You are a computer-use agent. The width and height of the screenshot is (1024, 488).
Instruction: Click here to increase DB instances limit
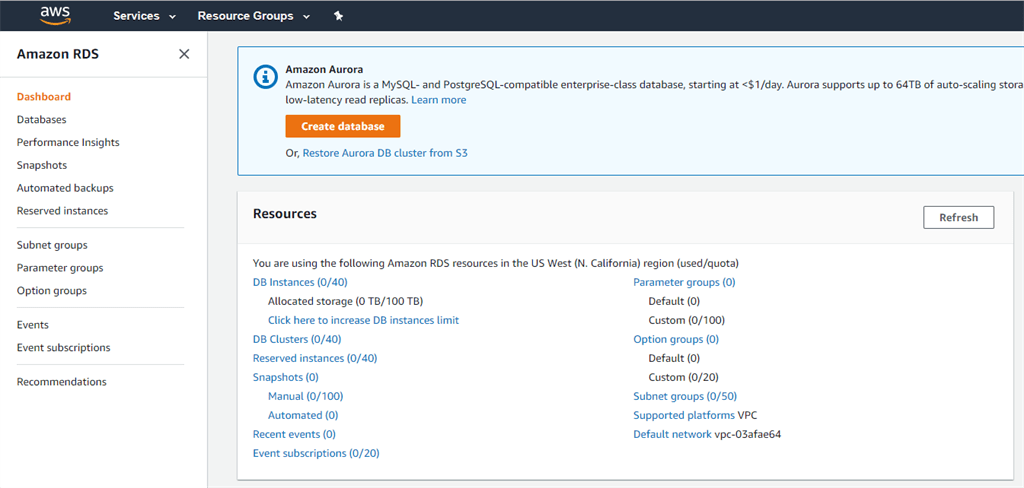[x=363, y=320]
